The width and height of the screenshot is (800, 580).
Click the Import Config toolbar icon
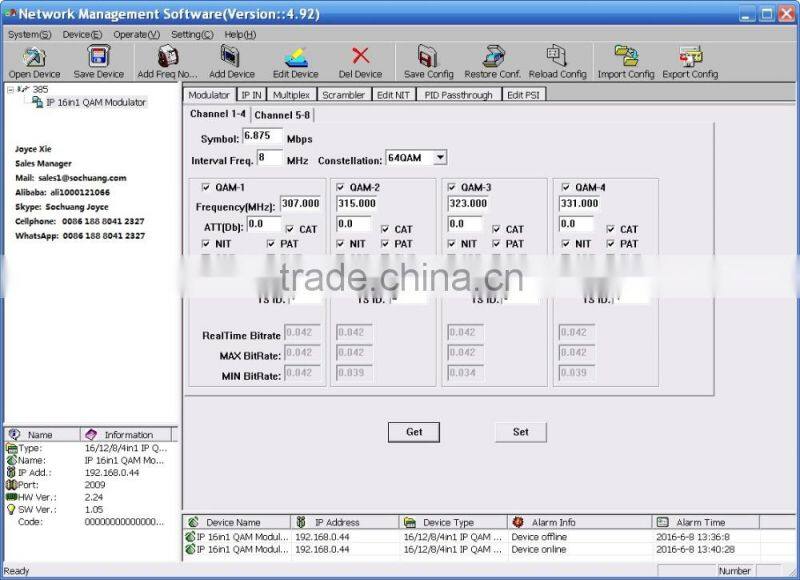pyautogui.click(x=626, y=57)
